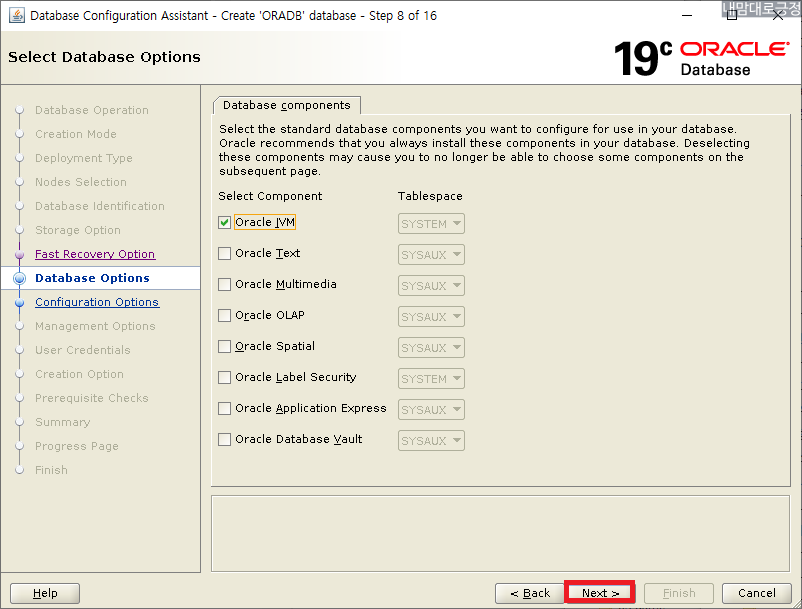This screenshot has height=609, width=802.
Task: Enable the Oracle OLAP component checkbox
Action: click(x=224, y=315)
